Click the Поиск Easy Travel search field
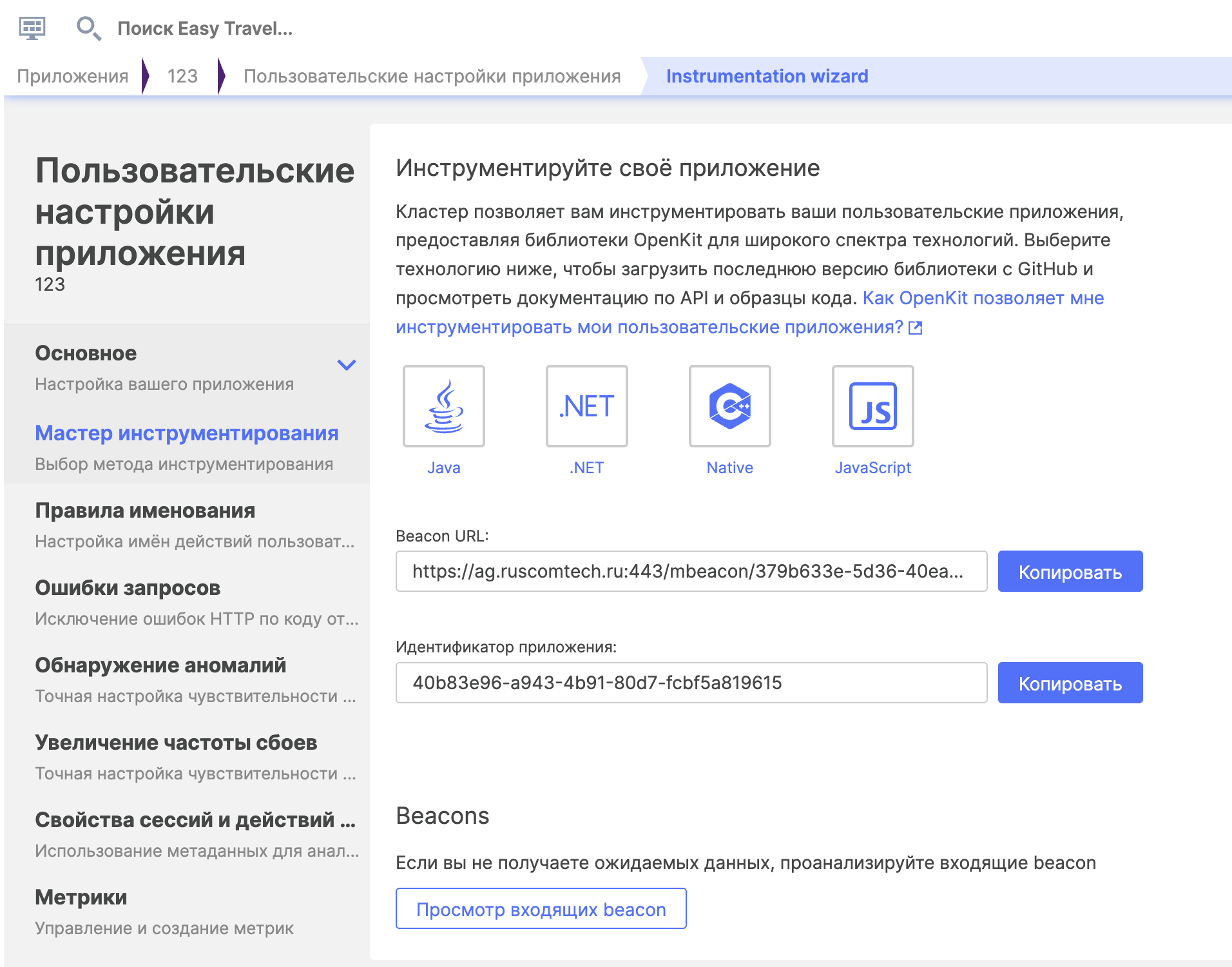Image resolution: width=1232 pixels, height=967 pixels. pos(205,28)
